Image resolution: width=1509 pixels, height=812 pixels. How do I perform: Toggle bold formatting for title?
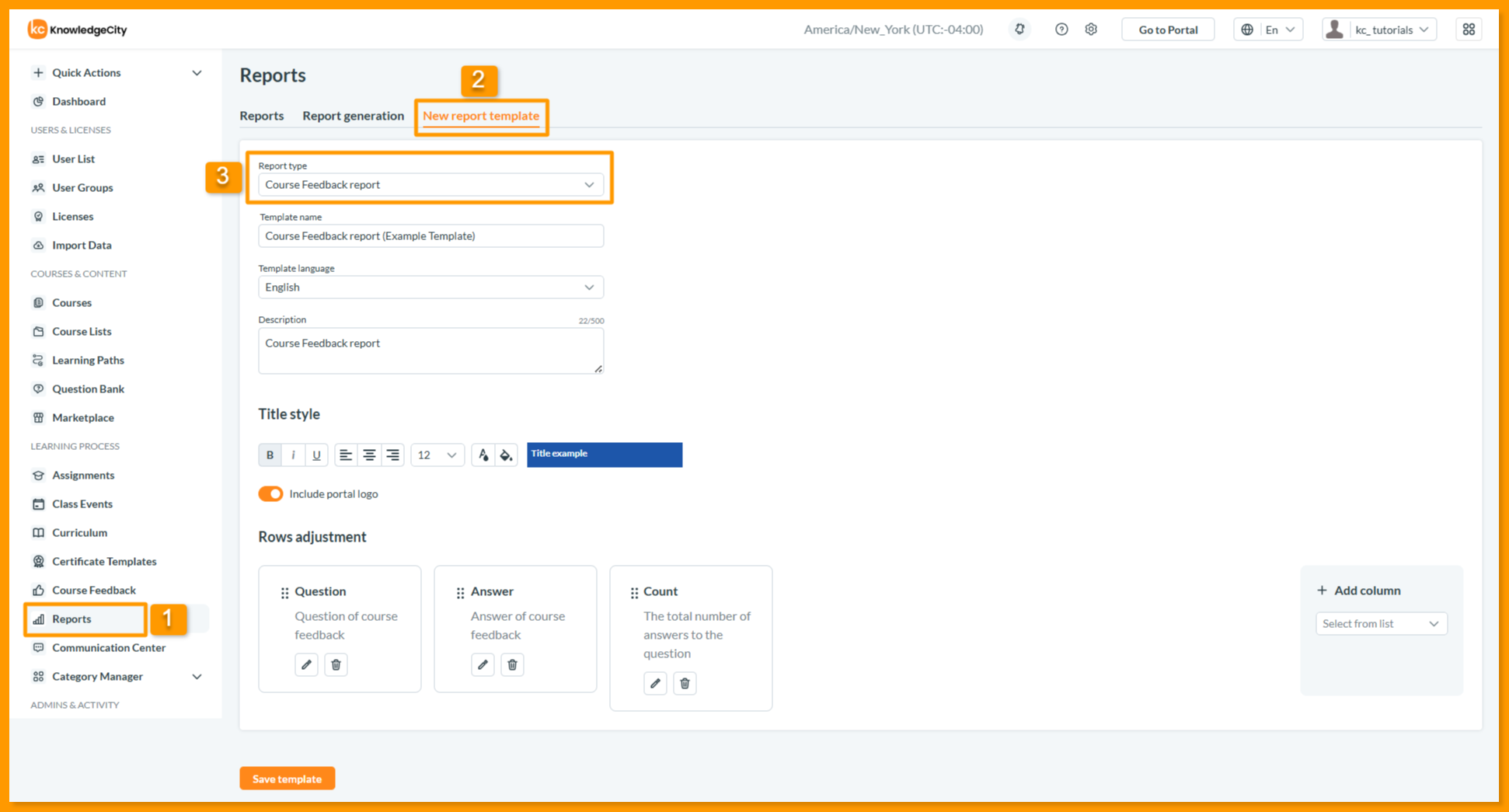tap(270, 455)
